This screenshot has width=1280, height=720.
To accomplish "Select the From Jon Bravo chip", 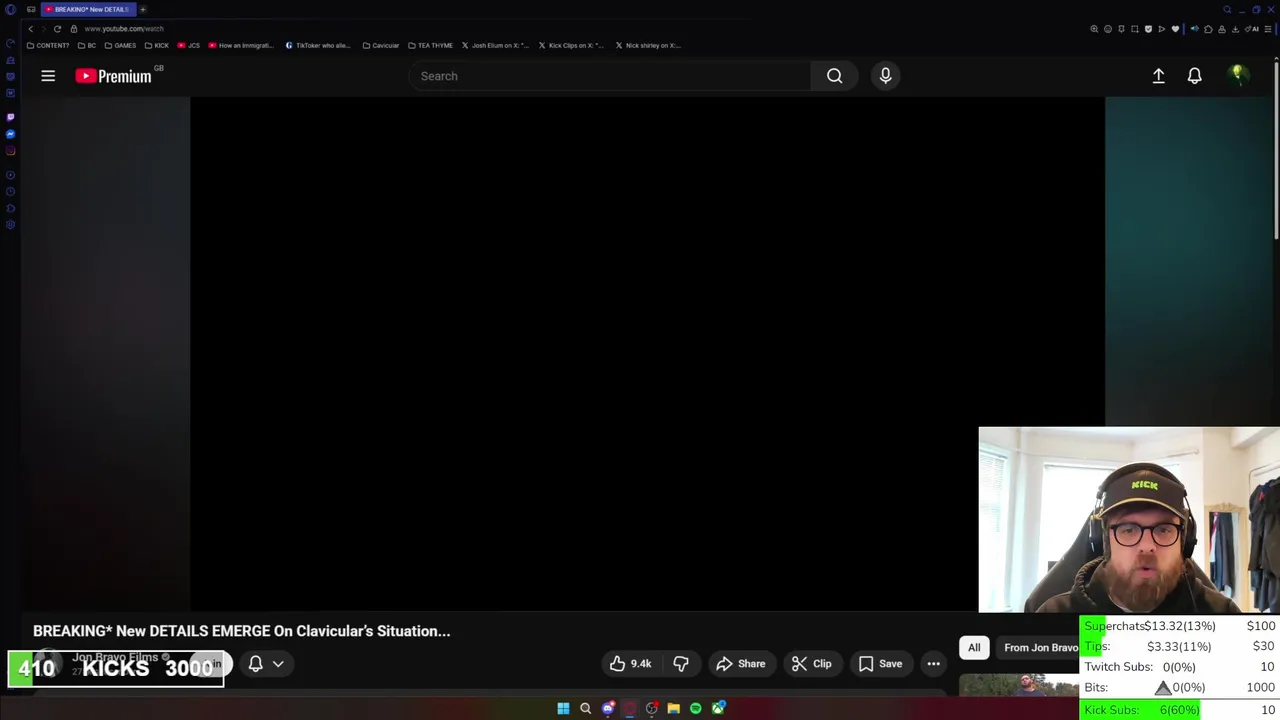I will [x=1040, y=648].
